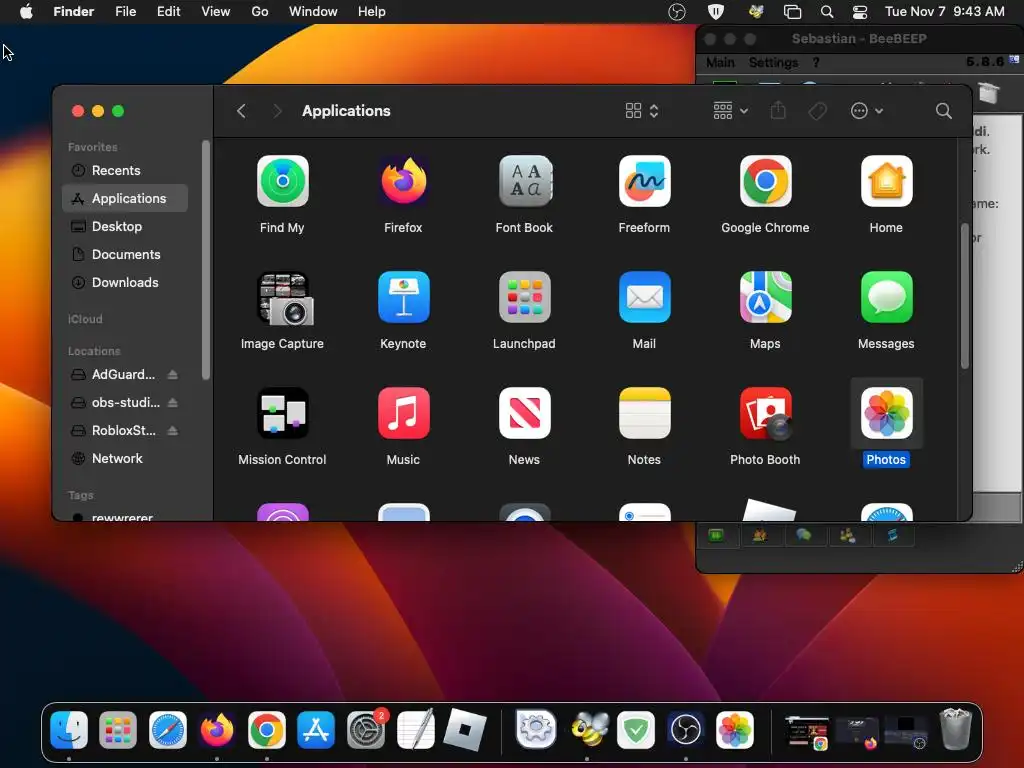Open the Edit menu
The image size is (1024, 768).
pos(168,12)
